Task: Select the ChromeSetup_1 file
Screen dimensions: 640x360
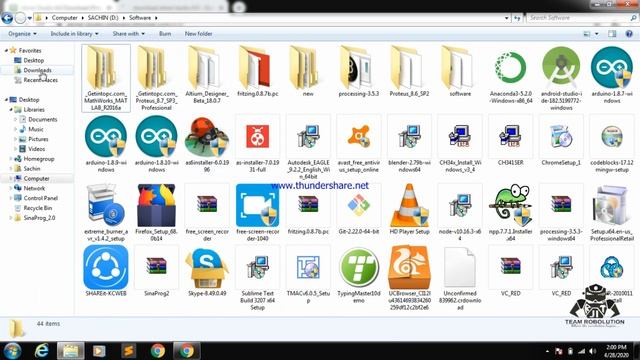Action: pyautogui.click(x=561, y=140)
